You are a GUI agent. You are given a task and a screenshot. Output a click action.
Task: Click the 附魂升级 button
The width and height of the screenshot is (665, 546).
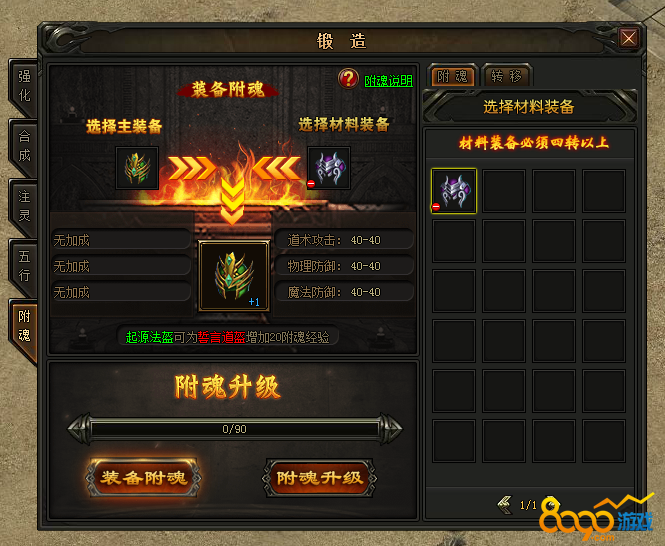point(319,478)
